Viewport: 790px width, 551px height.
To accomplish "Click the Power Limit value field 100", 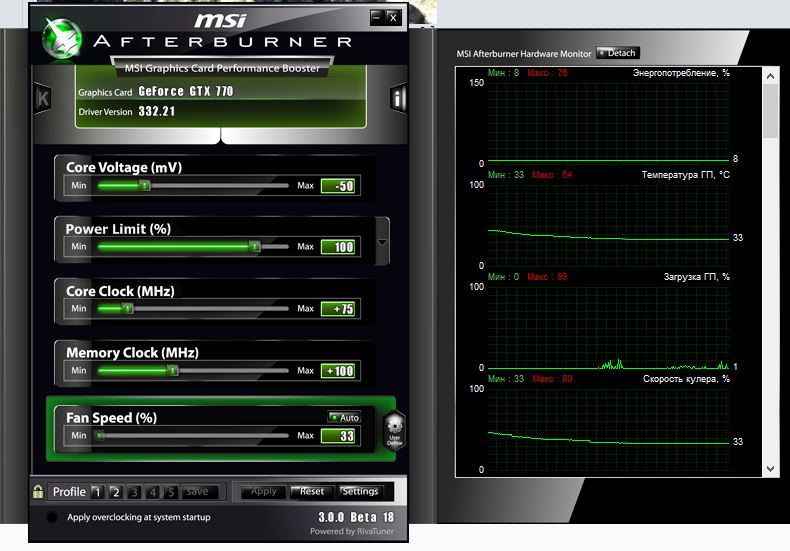I will pyautogui.click(x=338, y=247).
